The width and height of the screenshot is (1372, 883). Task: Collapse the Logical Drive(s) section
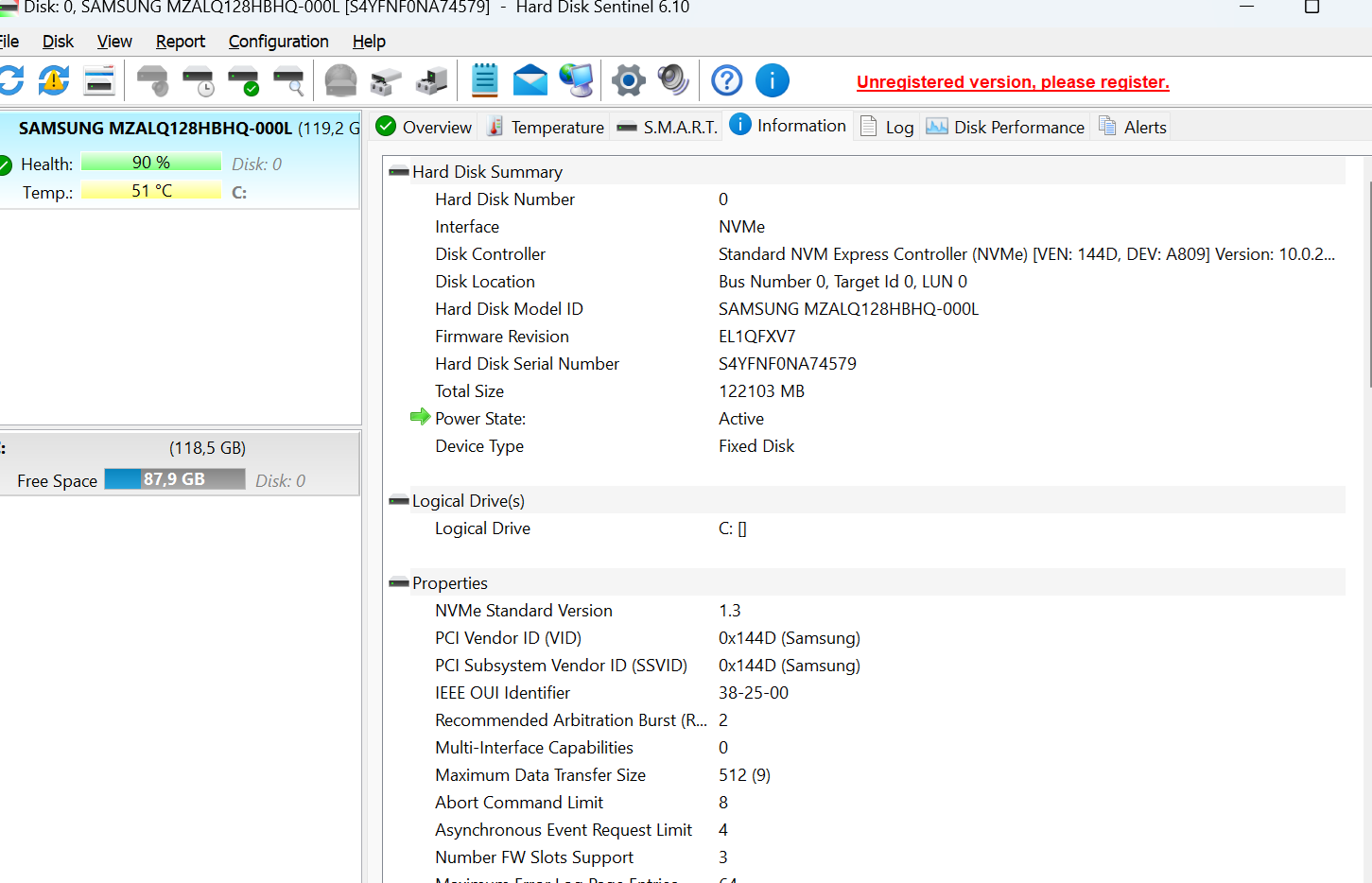click(399, 501)
